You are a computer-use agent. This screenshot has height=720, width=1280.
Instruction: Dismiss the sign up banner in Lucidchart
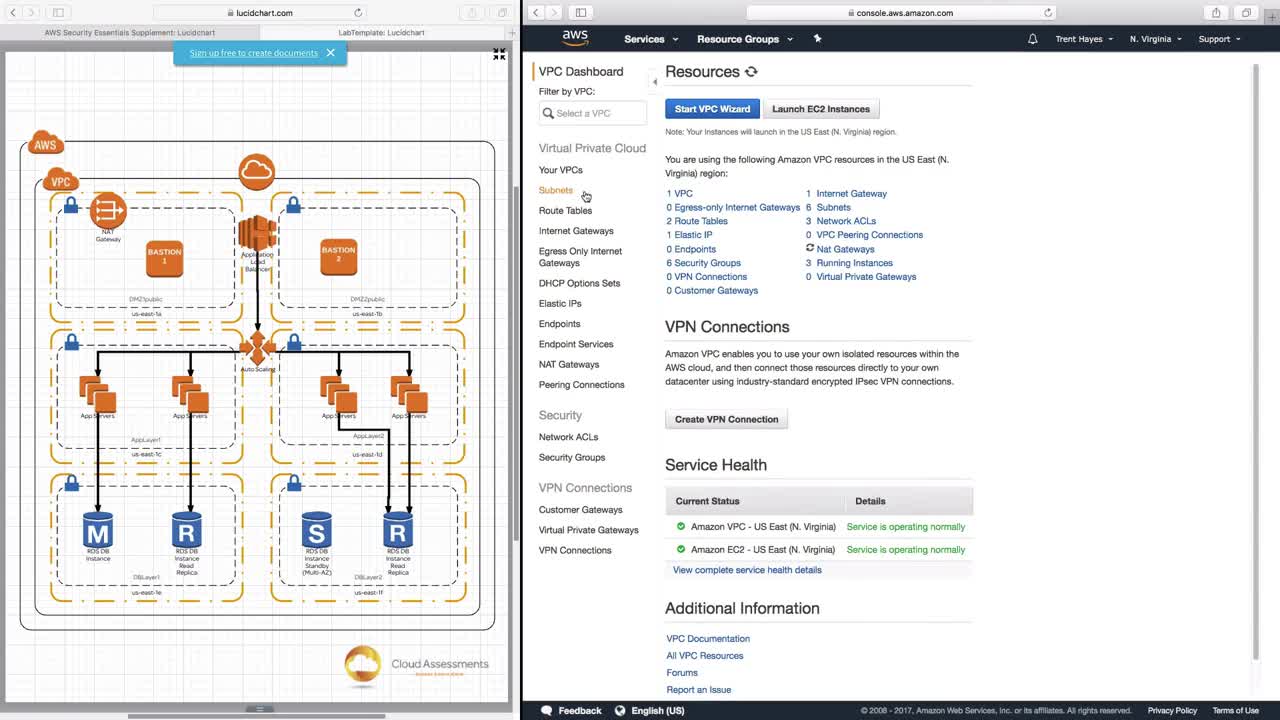point(330,53)
